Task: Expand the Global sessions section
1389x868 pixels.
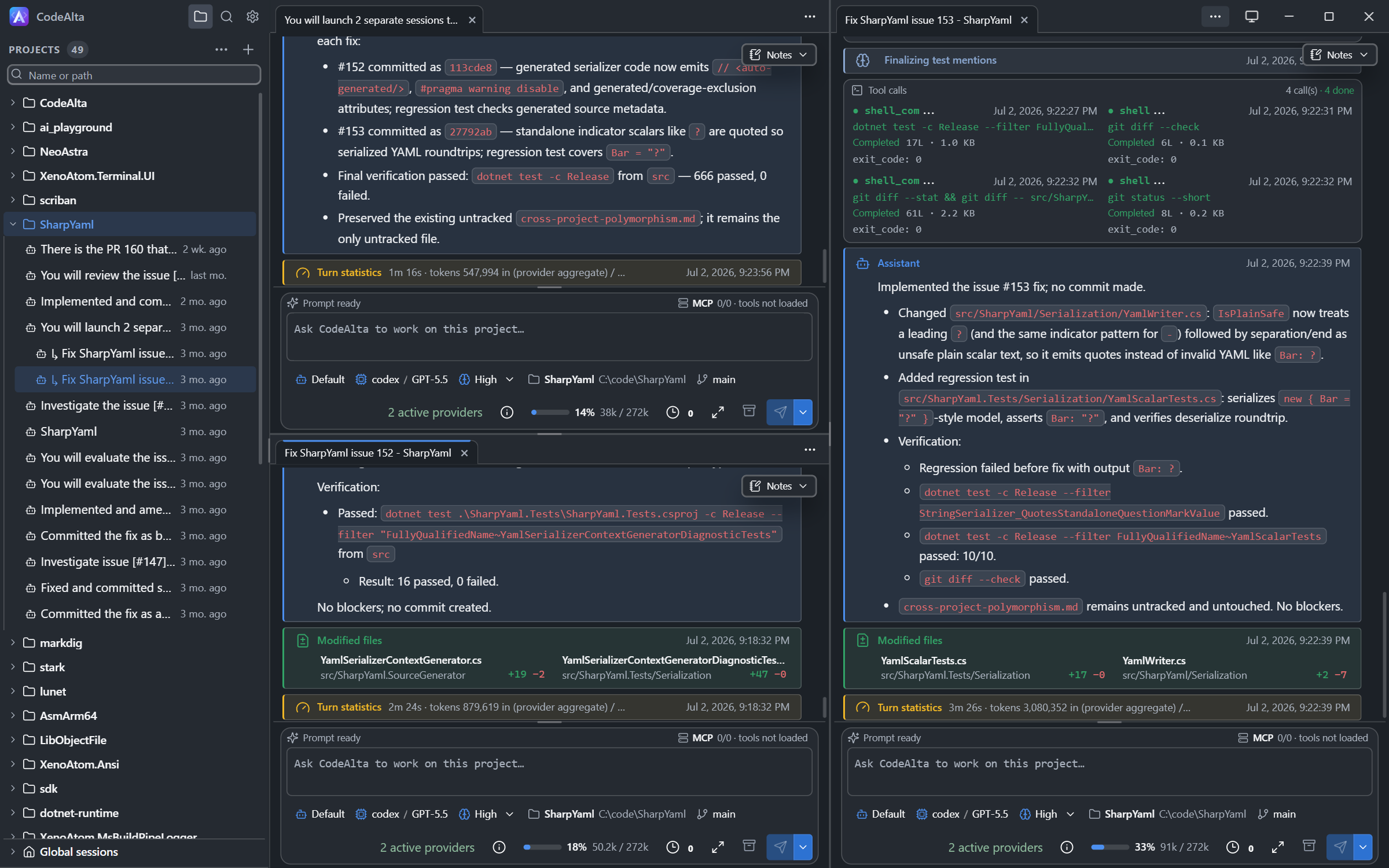Action: click(x=13, y=852)
